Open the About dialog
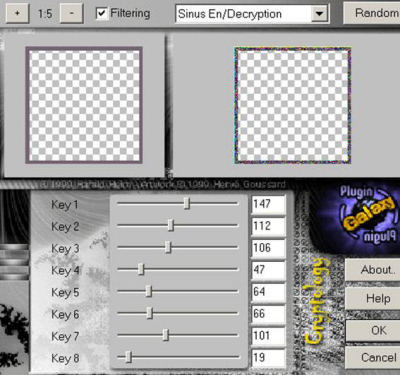 click(373, 270)
